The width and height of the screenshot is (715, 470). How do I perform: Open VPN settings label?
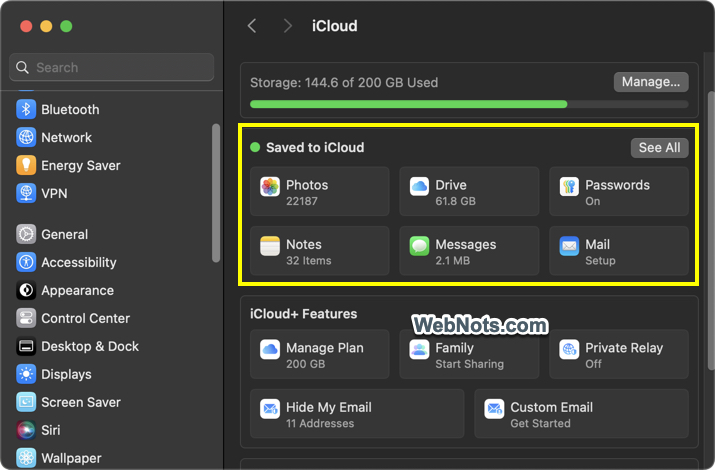click(54, 194)
